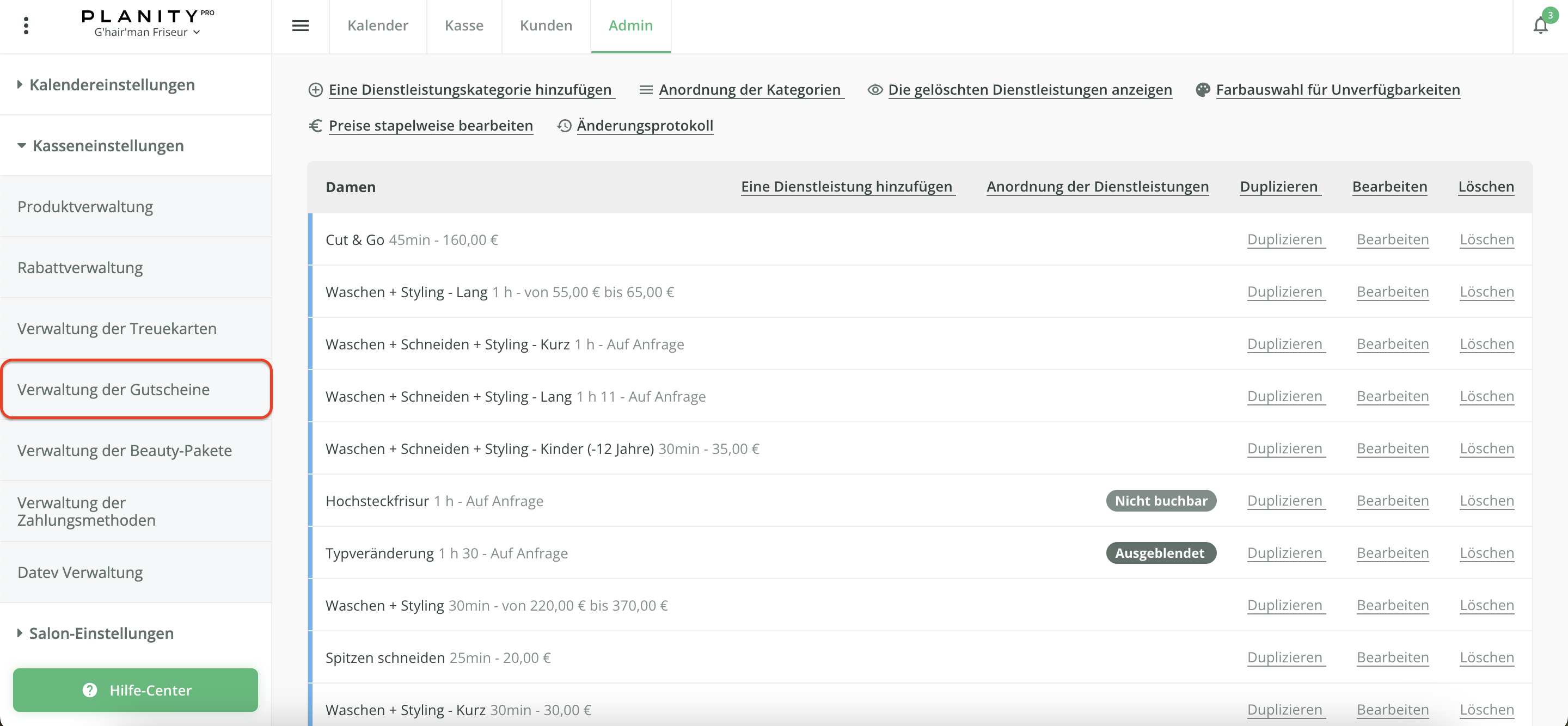Select Verwaltung der Gutscheine in sidebar
The height and width of the screenshot is (726, 1568).
pos(113,390)
